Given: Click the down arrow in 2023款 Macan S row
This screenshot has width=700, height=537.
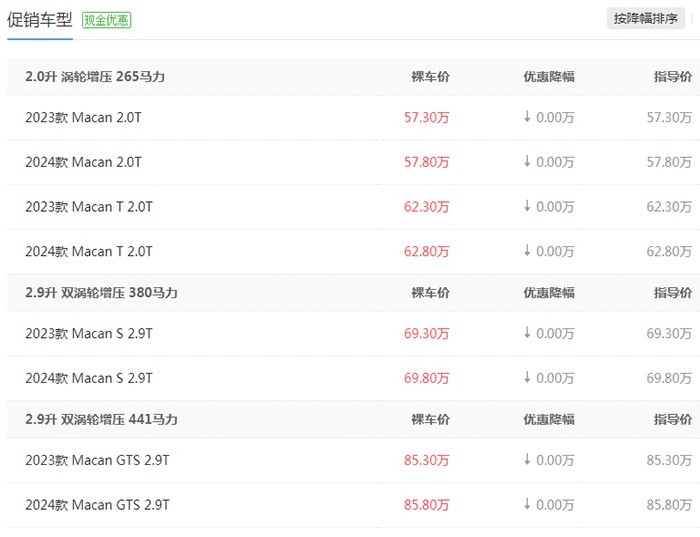Looking at the screenshot, I should click(x=527, y=333).
